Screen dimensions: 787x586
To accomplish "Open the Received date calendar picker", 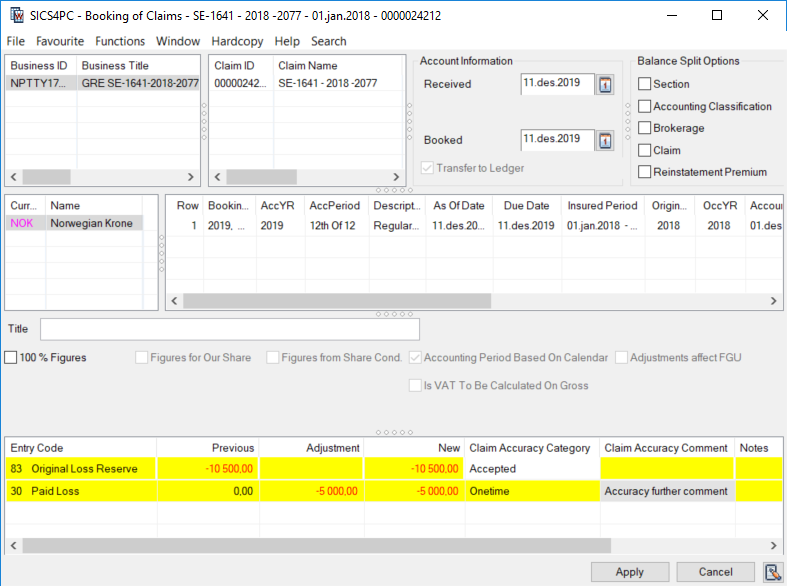I will click(605, 85).
